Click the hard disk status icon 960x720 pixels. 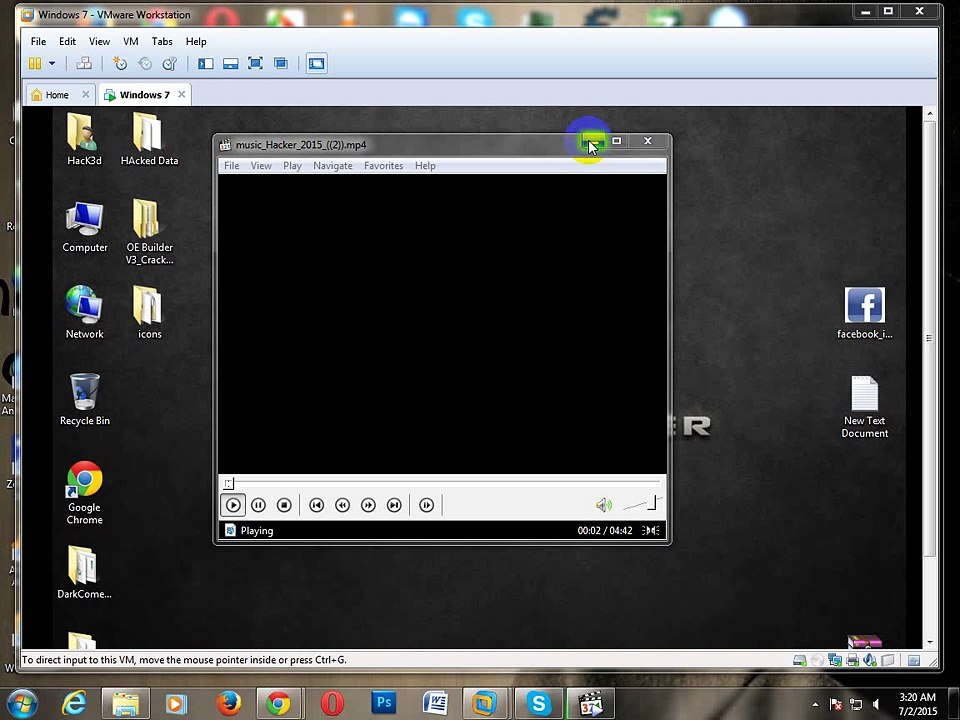799,660
